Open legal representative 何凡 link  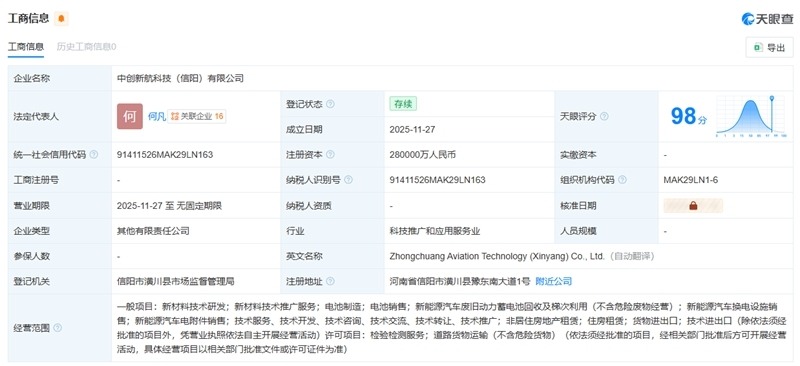tap(157, 116)
